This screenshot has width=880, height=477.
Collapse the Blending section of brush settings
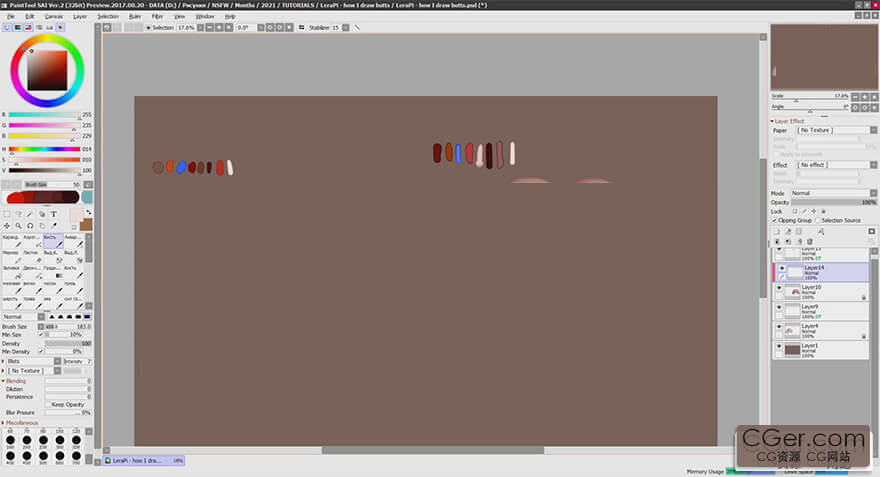(4, 381)
